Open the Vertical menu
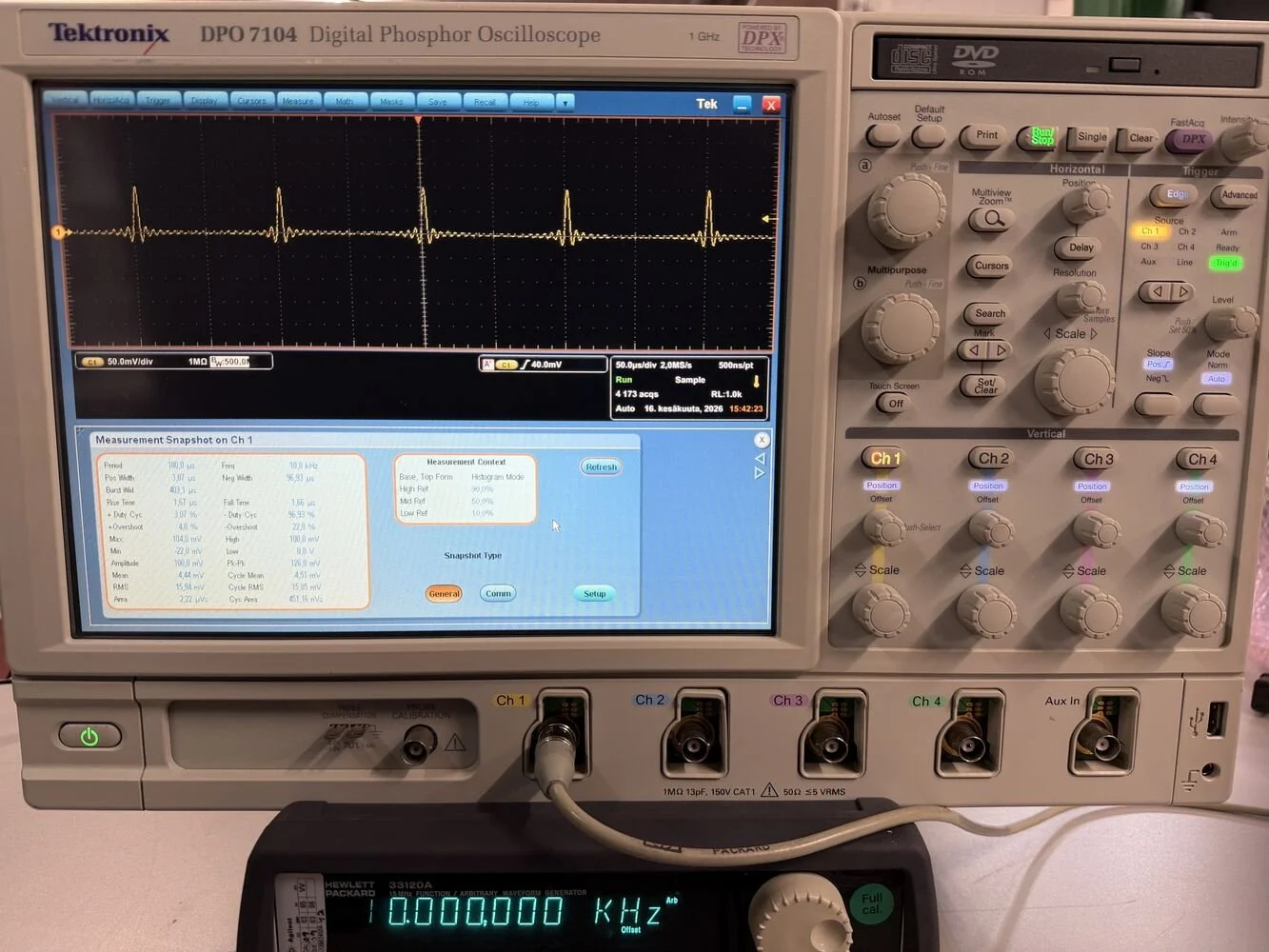Screen dimensions: 1269x952 [66, 100]
